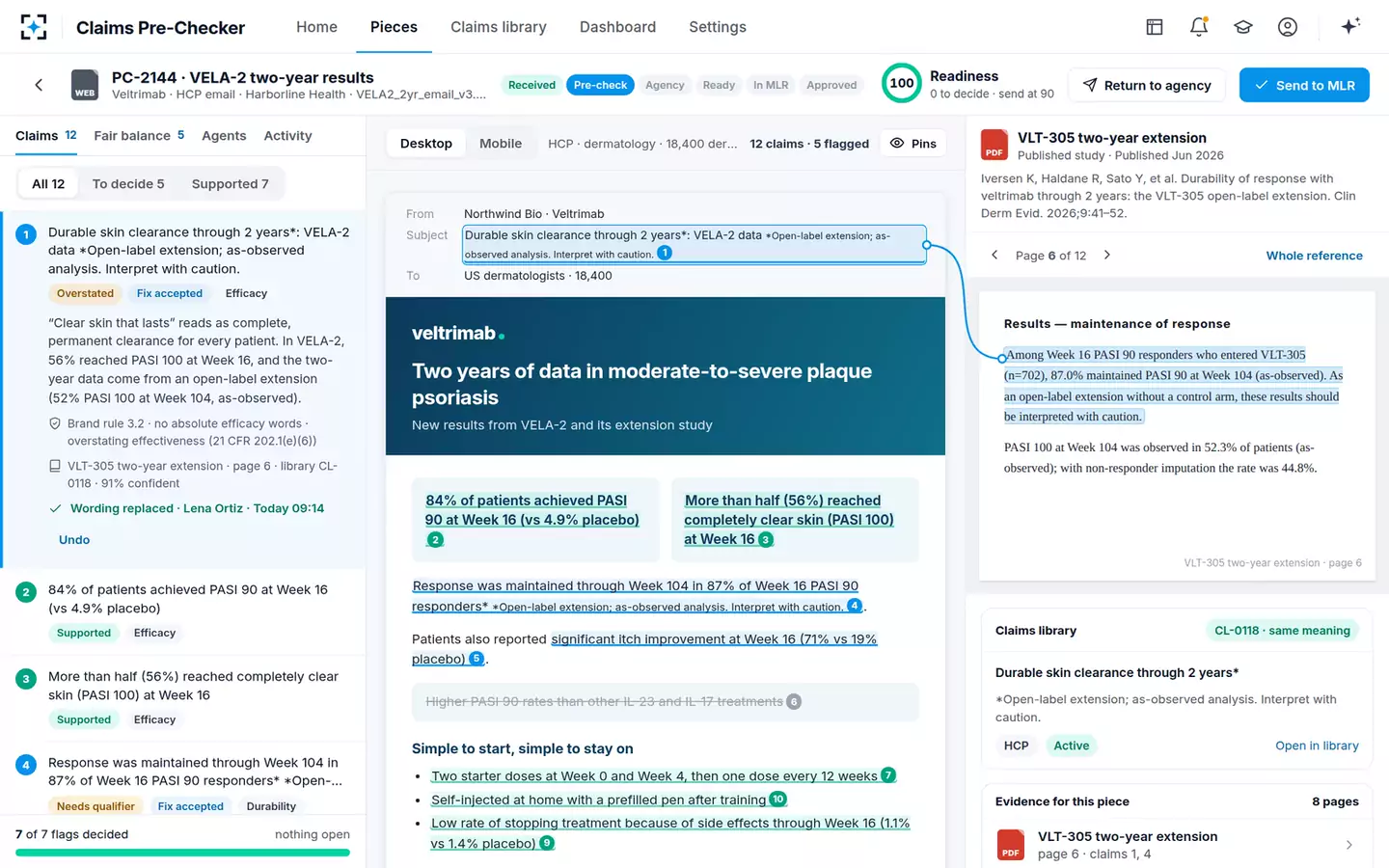The height and width of the screenshot is (868, 1389).
Task: Go back using the left arrow icon
Action: (x=39, y=85)
